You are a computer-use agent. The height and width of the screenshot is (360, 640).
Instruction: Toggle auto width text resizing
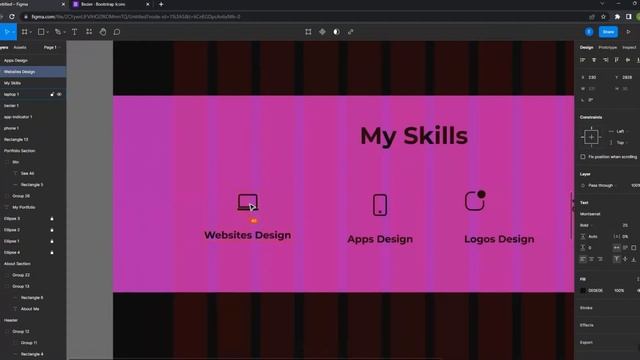coord(617,248)
